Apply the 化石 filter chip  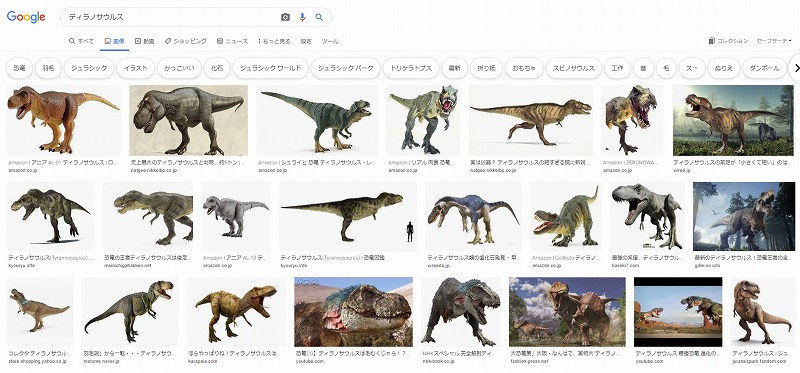(217, 68)
